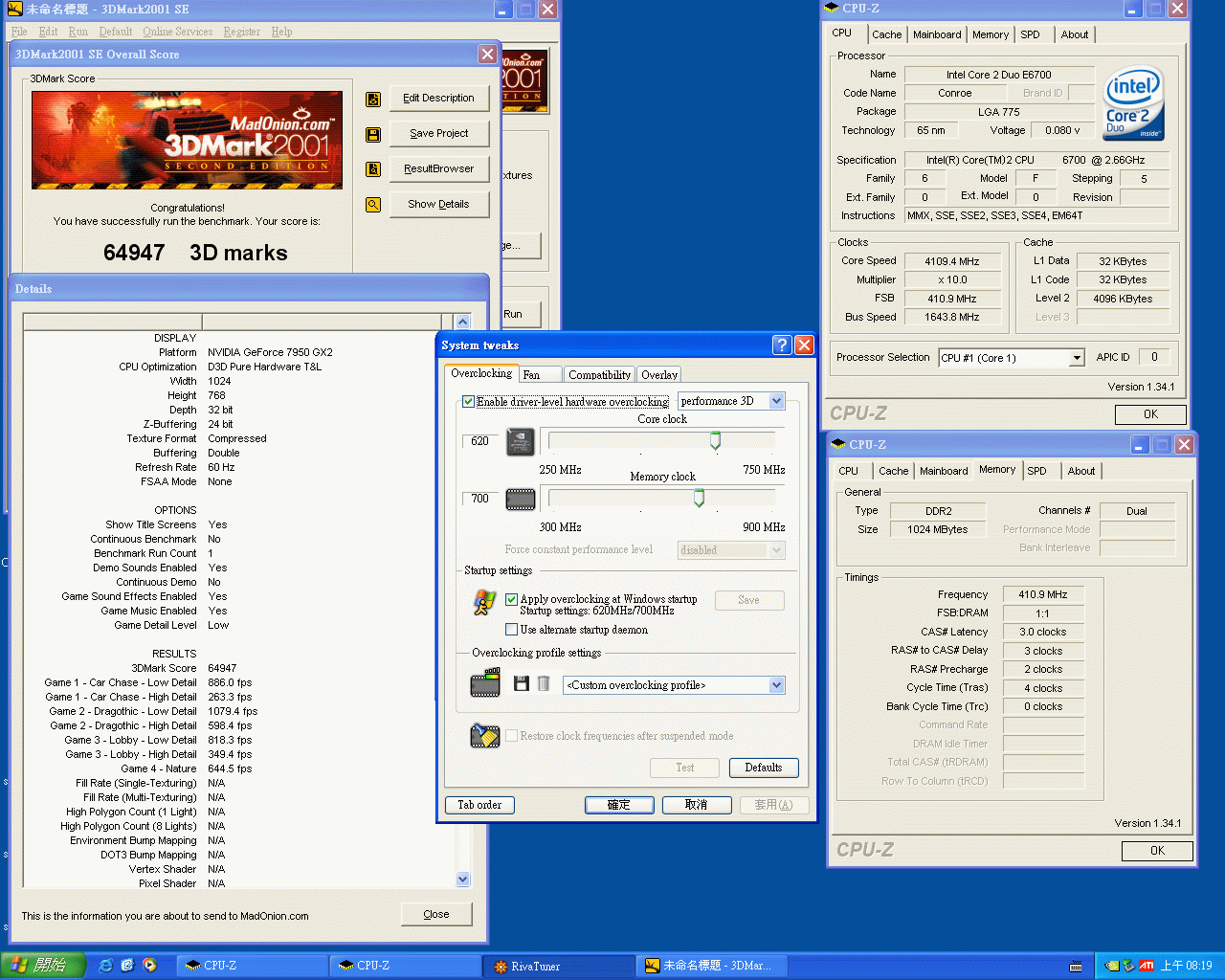Confirm System tweaks with 確定 button

pyautogui.click(x=619, y=806)
